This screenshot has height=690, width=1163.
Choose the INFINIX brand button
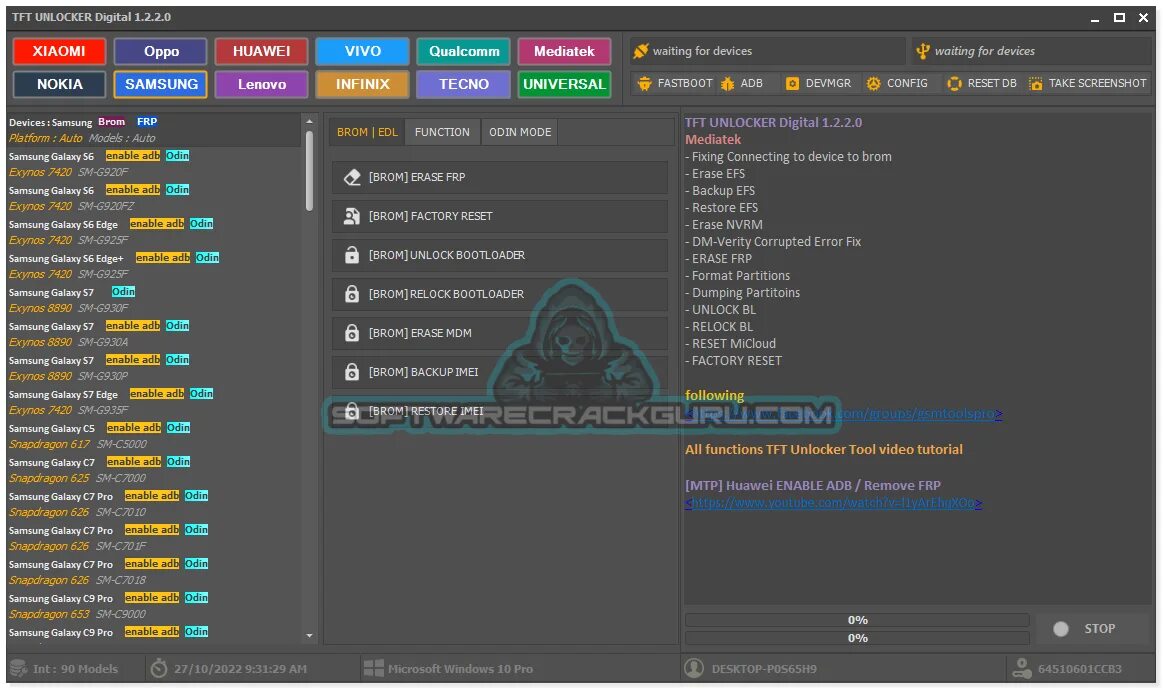[x=363, y=84]
